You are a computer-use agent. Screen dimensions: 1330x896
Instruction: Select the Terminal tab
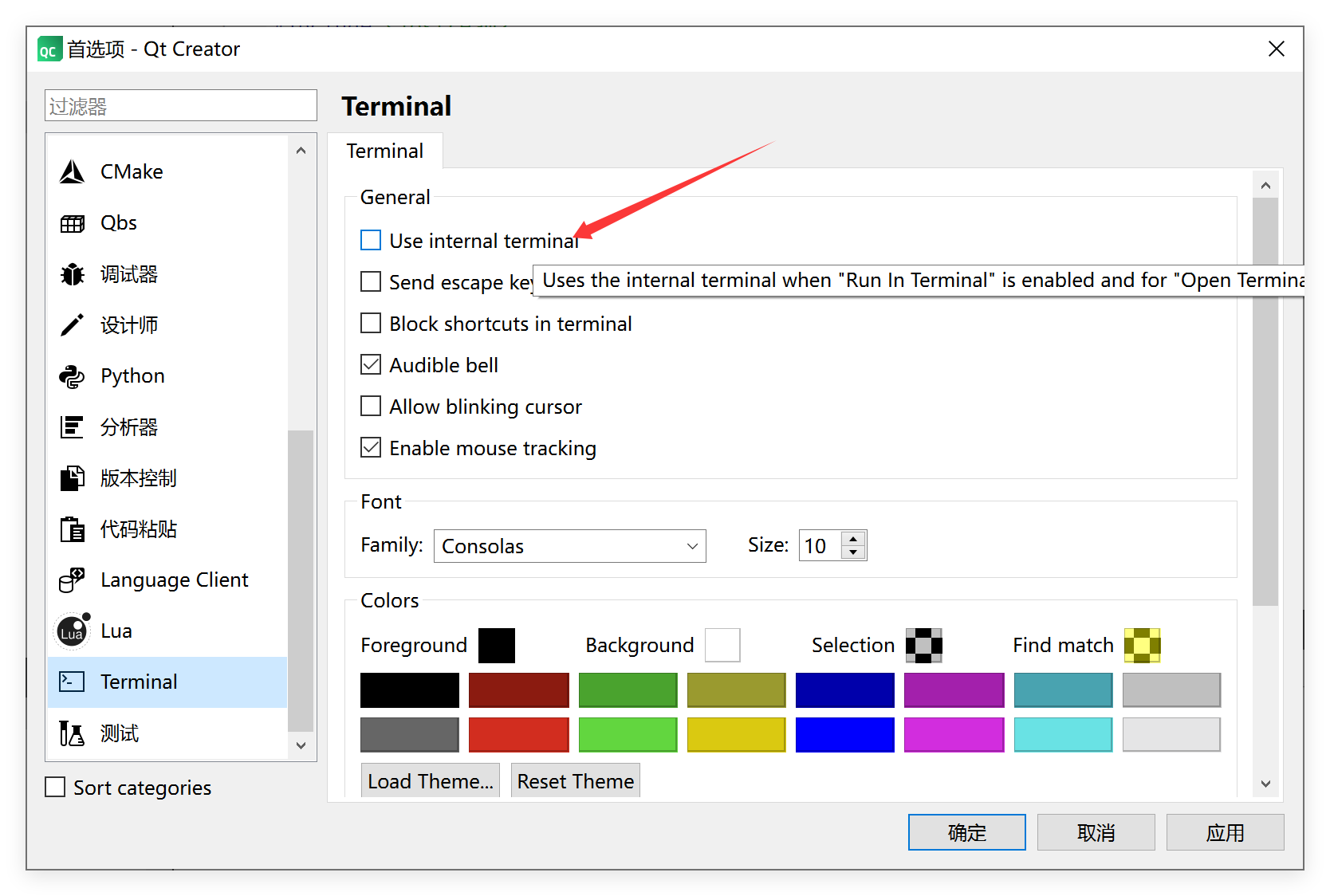coord(385,151)
